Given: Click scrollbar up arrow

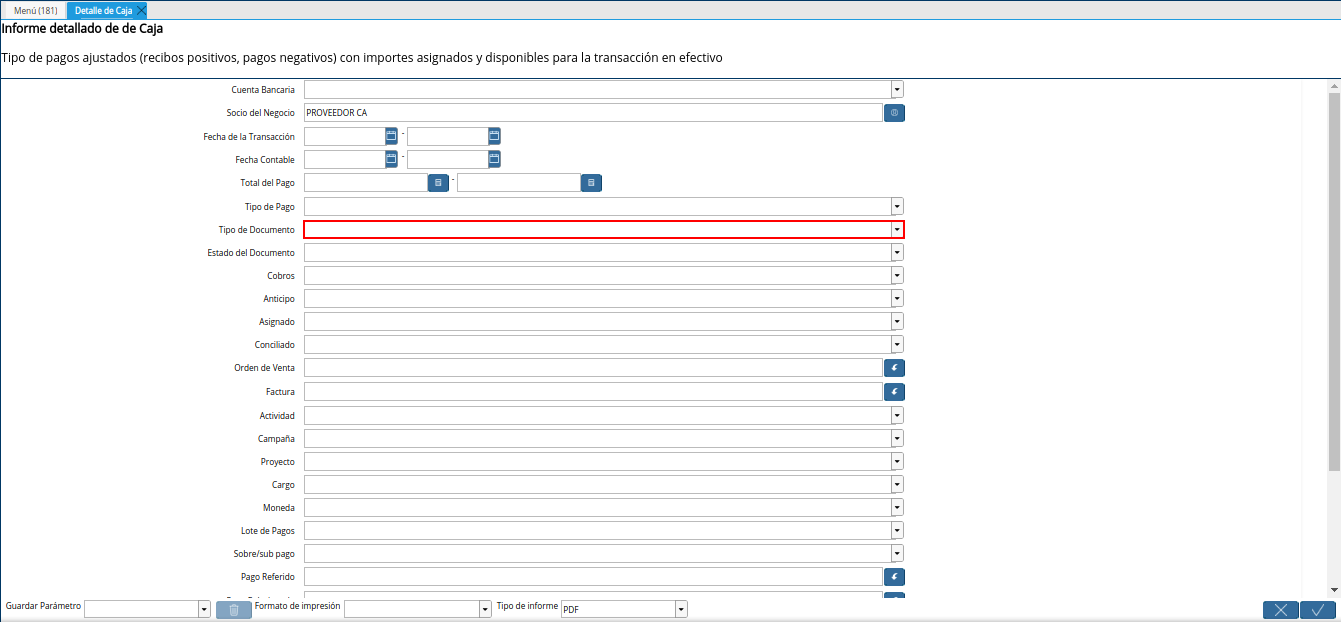Looking at the screenshot, I should pos(1334,86).
